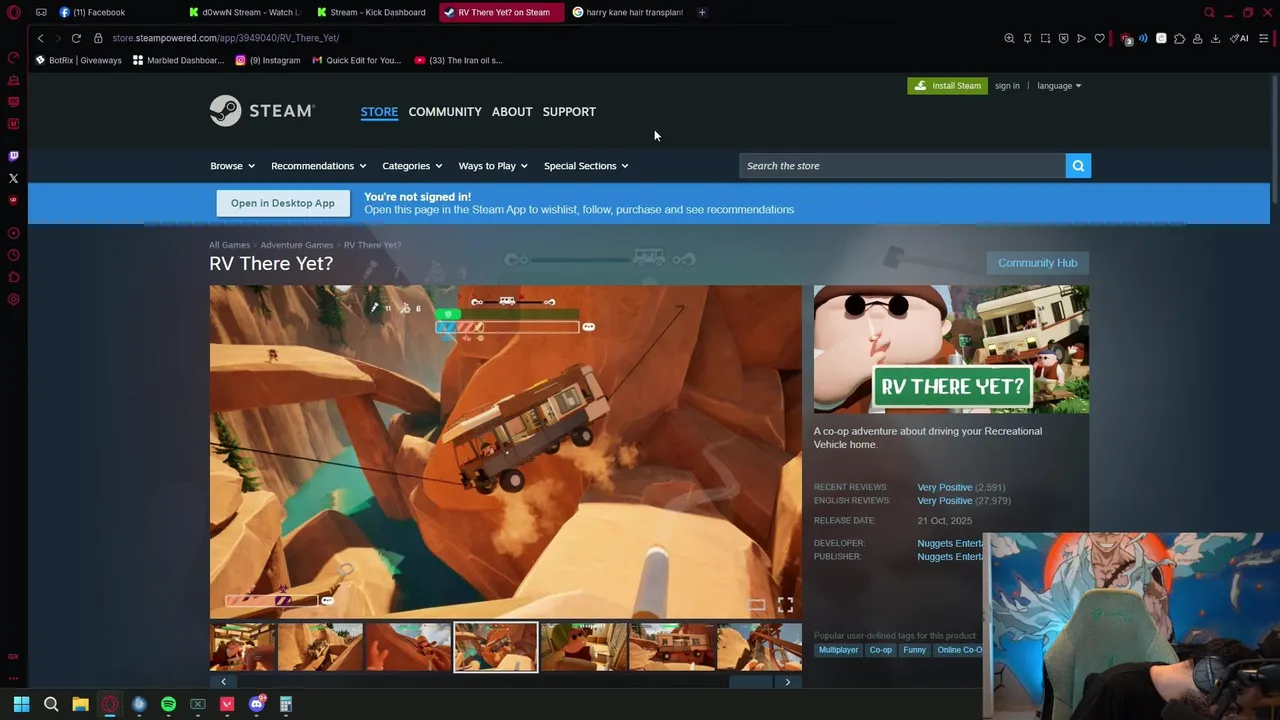Open Valorant from the taskbar
The image size is (1280, 720).
point(227,704)
